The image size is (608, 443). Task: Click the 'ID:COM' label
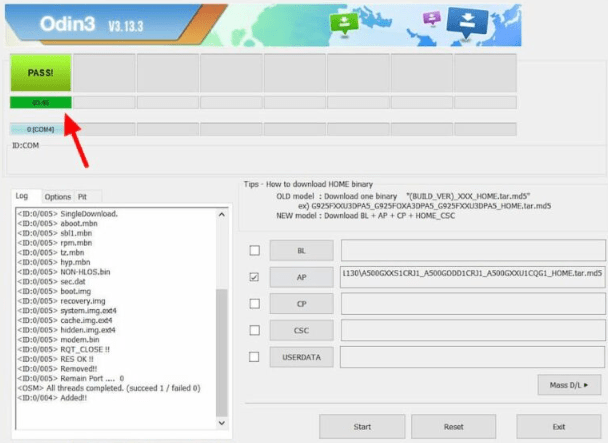pos(26,145)
